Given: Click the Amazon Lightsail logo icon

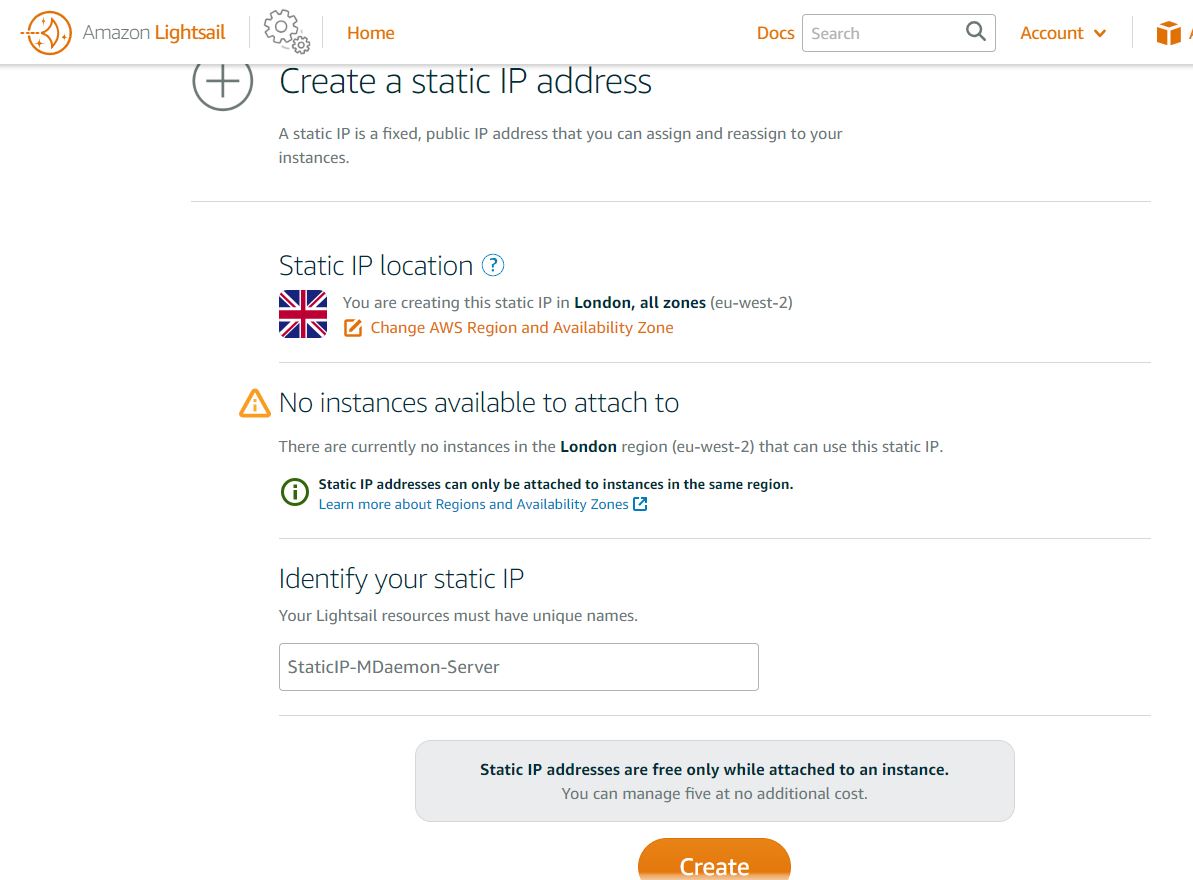Looking at the screenshot, I should tap(46, 33).
